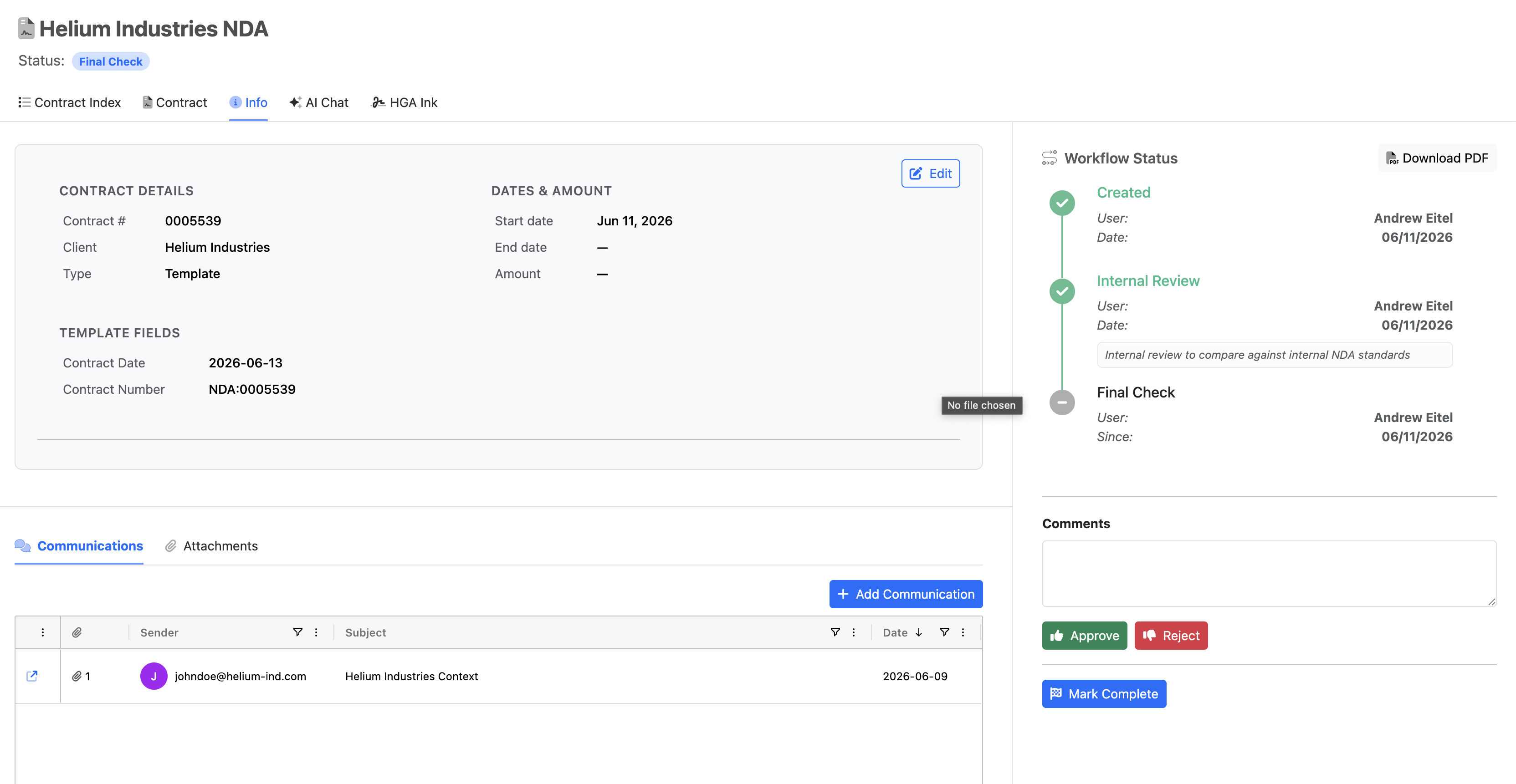1516x784 pixels.
Task: Click the Date column filter icon
Action: pyautogui.click(x=945, y=632)
